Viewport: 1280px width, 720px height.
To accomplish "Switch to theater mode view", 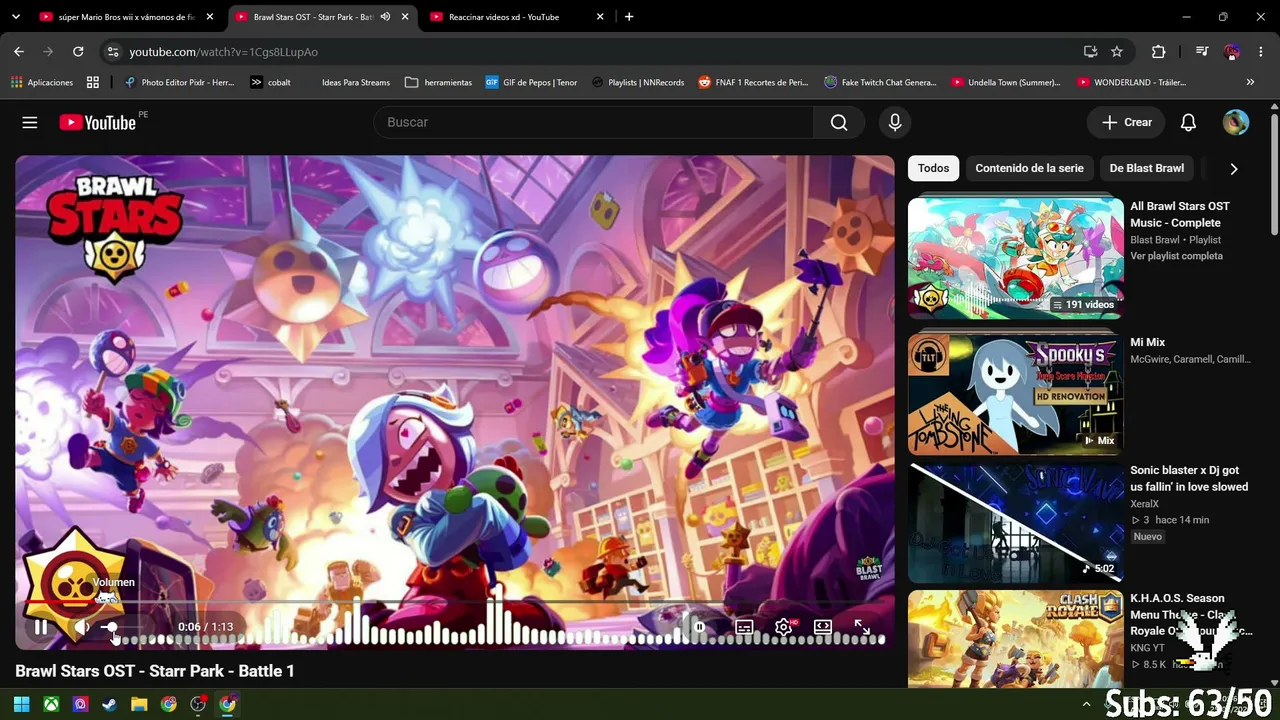I will (x=823, y=627).
